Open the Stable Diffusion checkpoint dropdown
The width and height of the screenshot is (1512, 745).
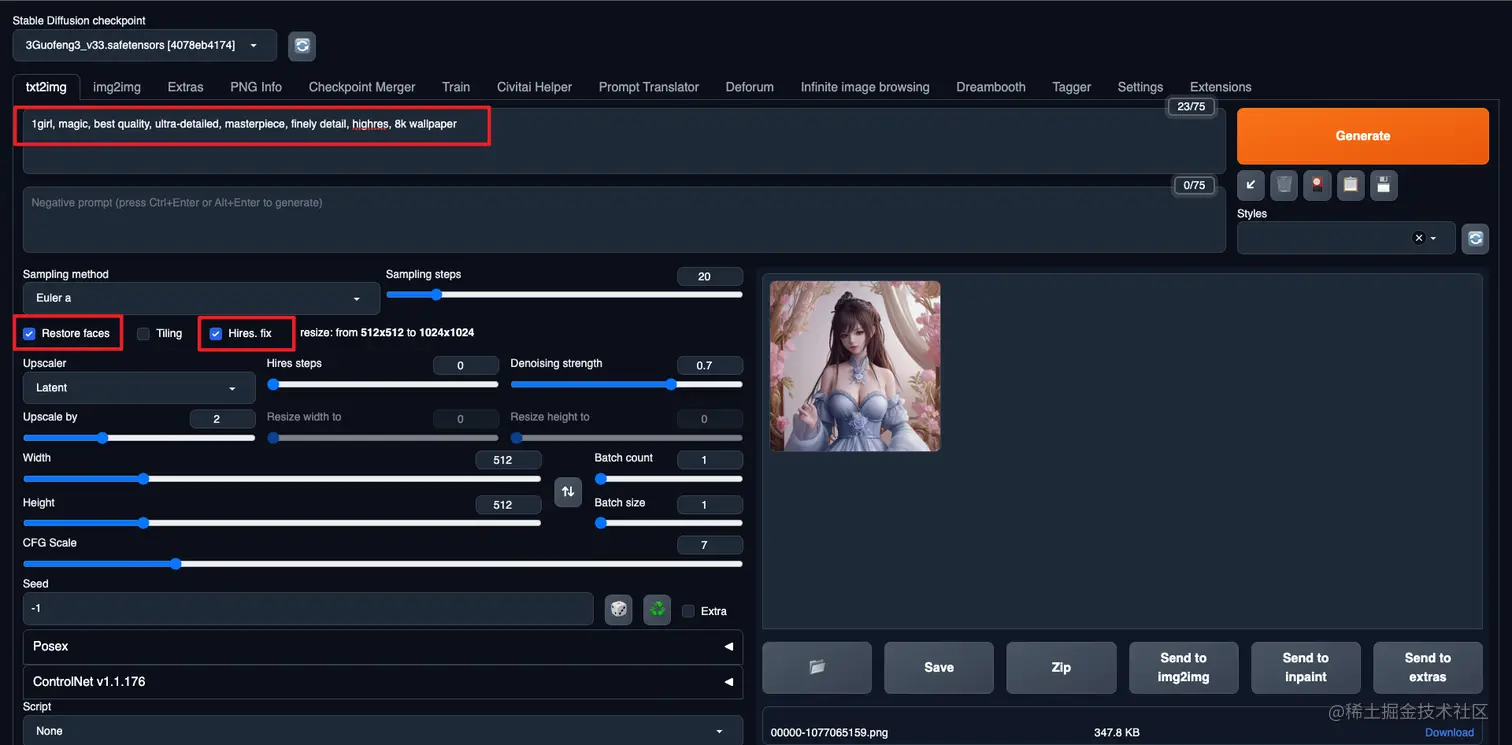[x=145, y=45]
